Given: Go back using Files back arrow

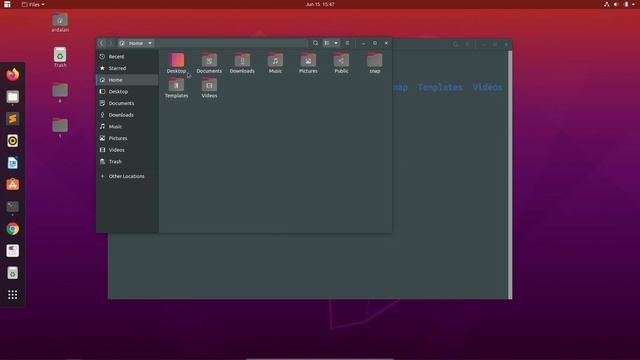Looking at the screenshot, I should click(x=102, y=43).
